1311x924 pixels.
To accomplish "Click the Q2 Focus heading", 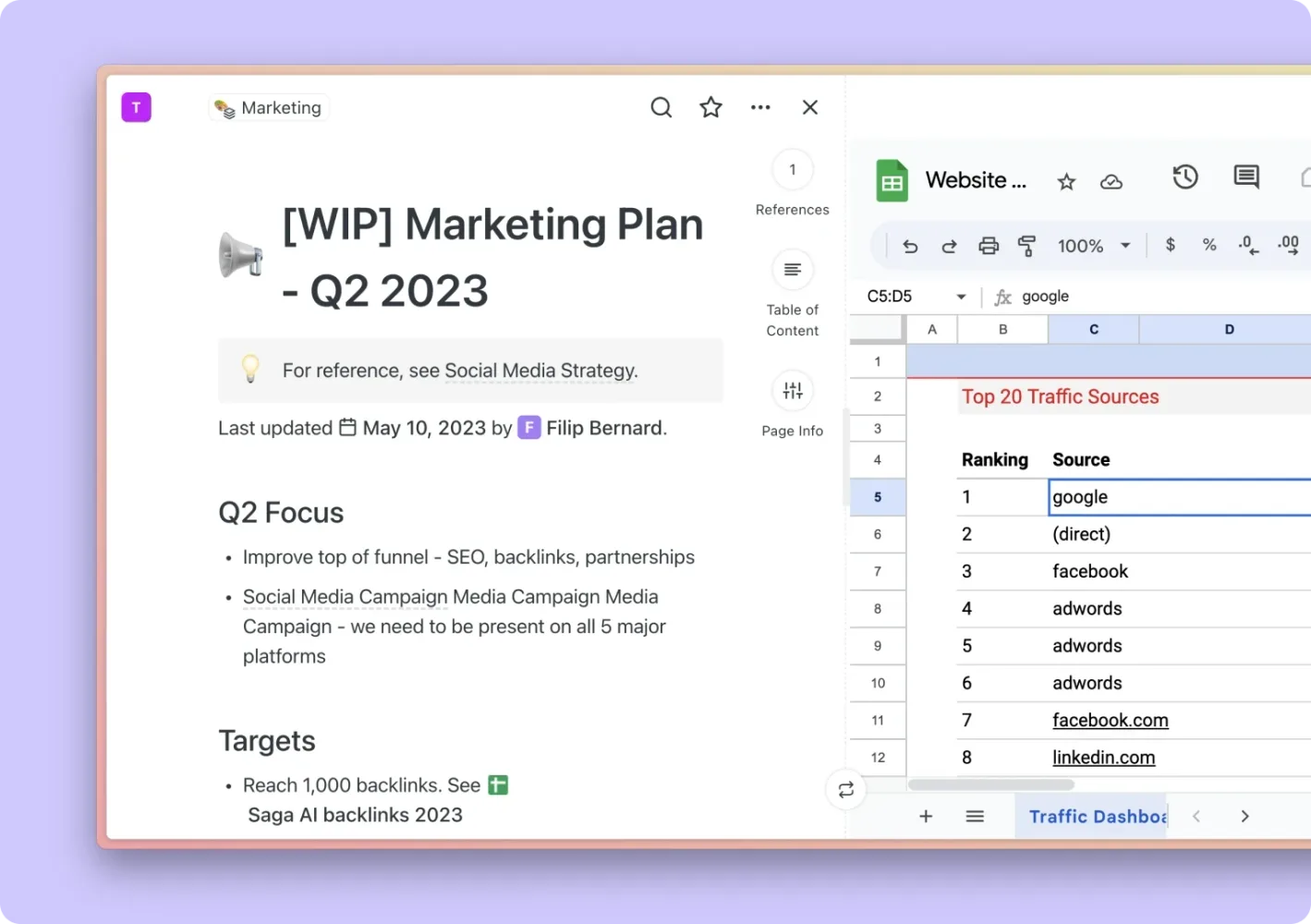I will point(281,513).
